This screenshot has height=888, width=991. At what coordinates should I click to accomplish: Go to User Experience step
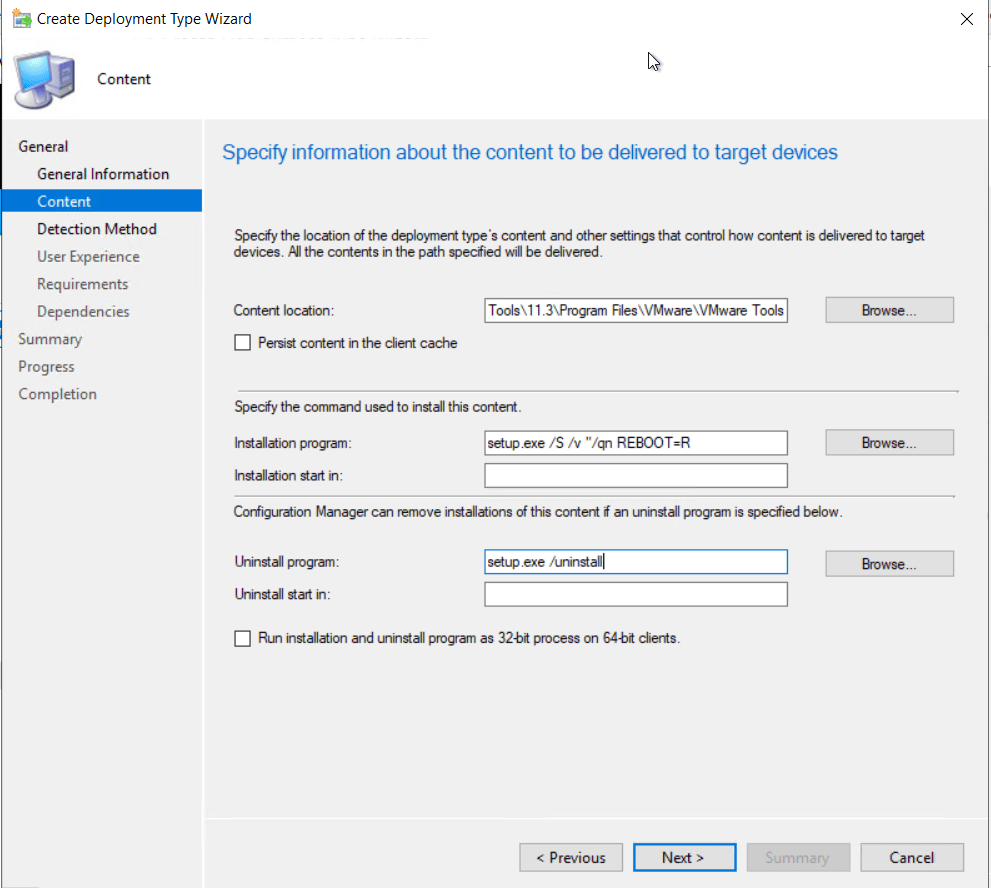88,257
